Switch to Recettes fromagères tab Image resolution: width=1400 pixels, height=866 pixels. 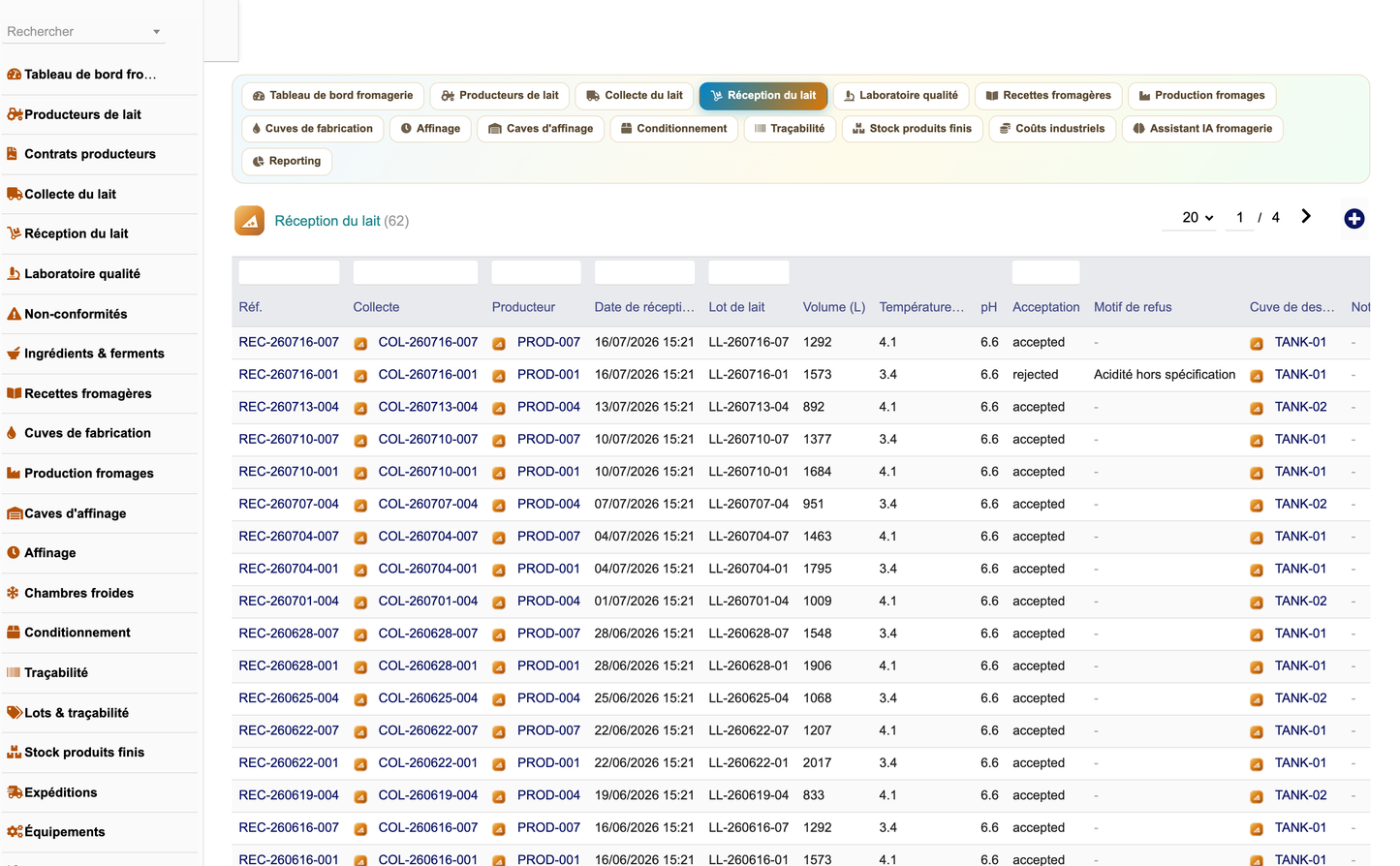click(x=1048, y=96)
